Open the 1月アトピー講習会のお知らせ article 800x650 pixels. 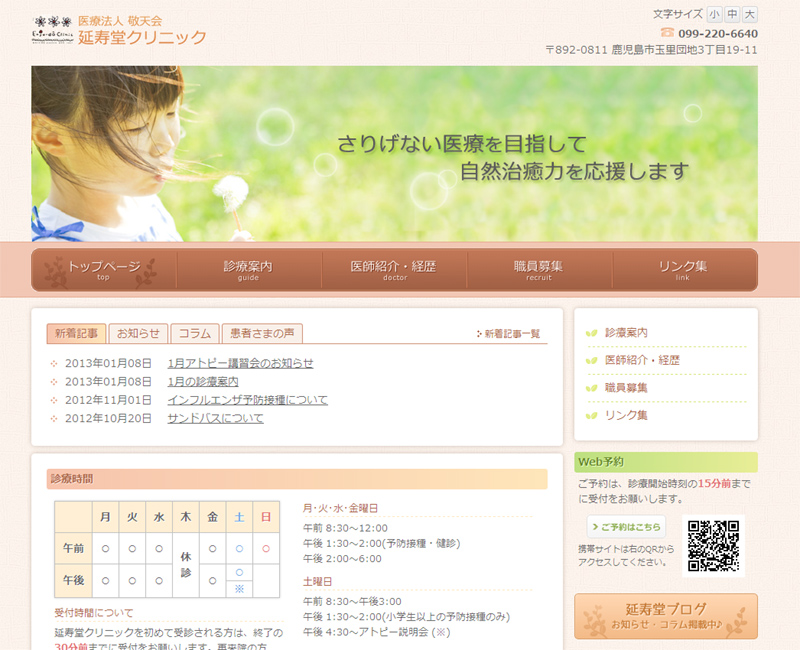point(240,363)
